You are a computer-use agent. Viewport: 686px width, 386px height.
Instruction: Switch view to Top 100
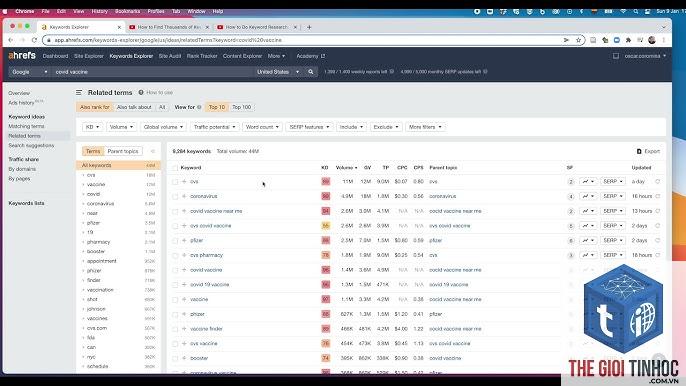click(x=242, y=107)
